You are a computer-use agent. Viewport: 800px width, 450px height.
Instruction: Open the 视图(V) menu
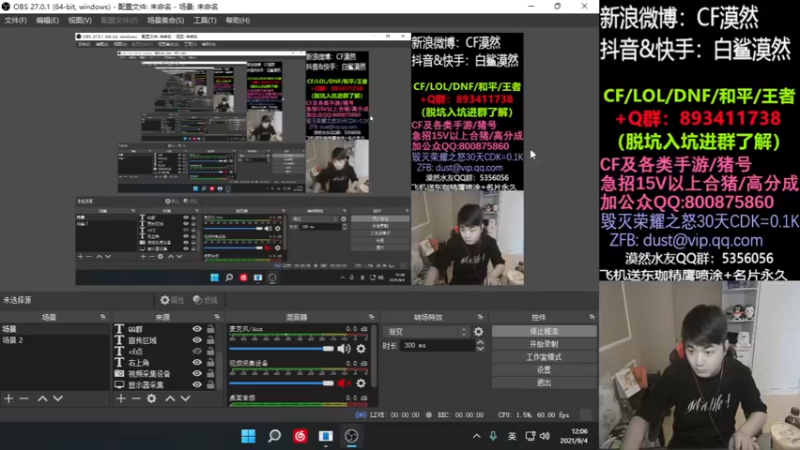(x=80, y=20)
